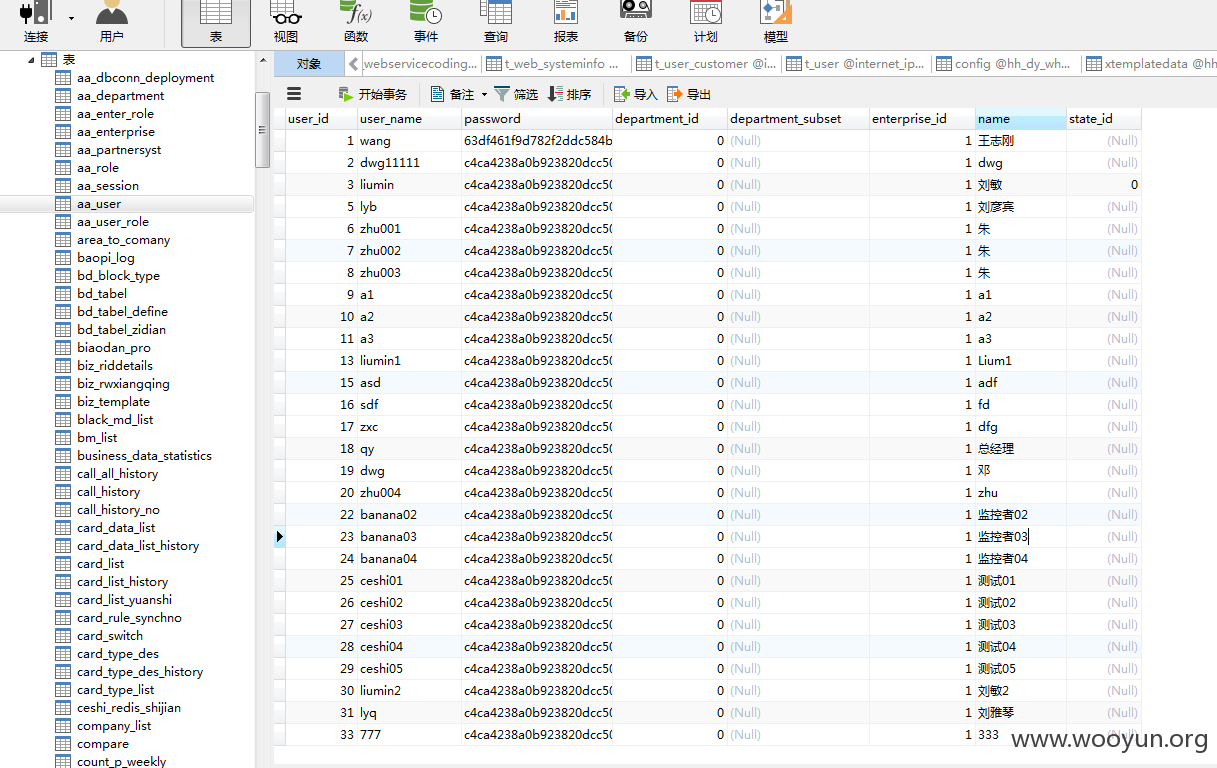The image size is (1217, 768).
Task: Select the password column header
Action: [x=537, y=119]
